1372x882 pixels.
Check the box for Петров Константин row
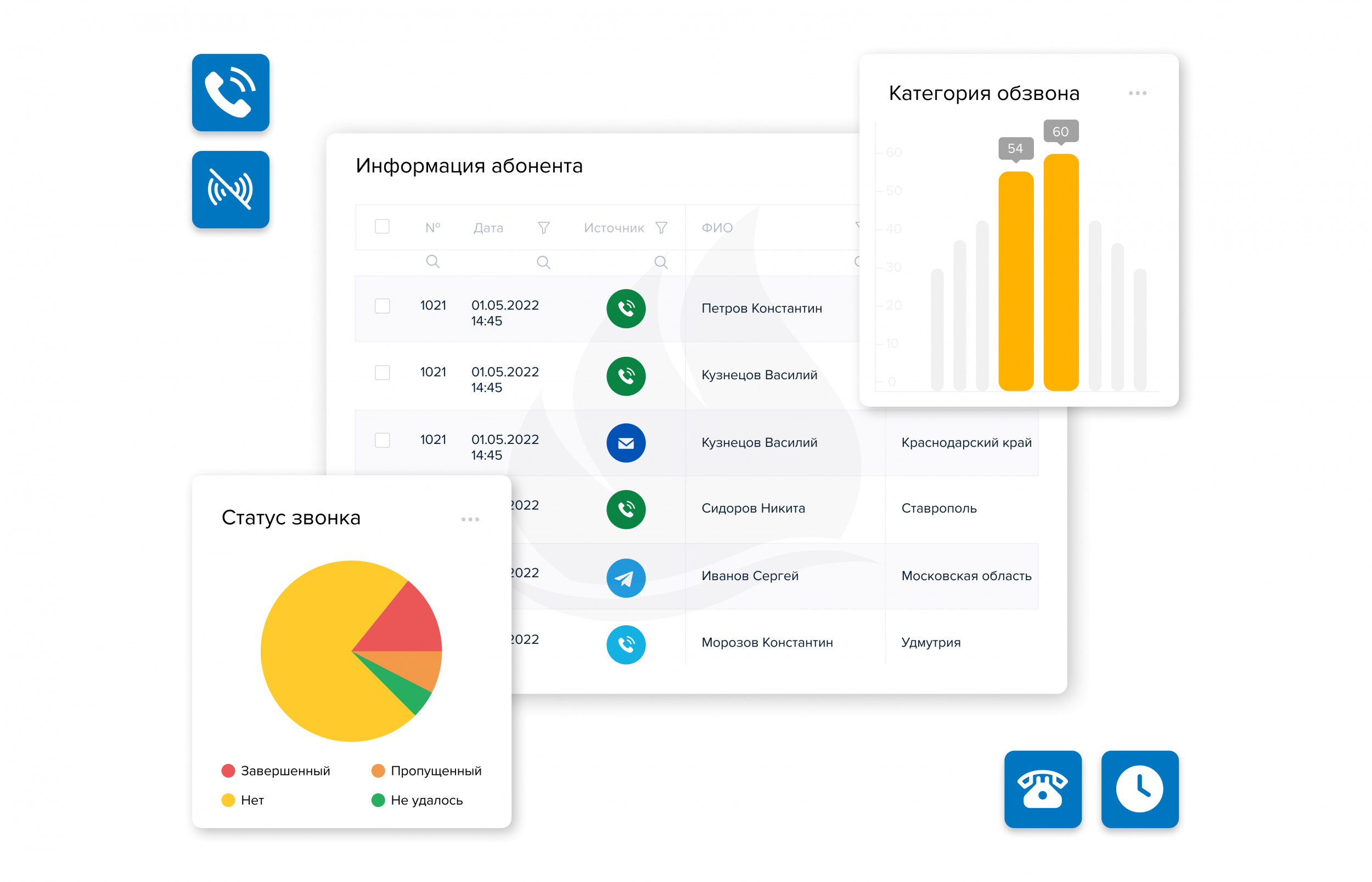click(382, 306)
